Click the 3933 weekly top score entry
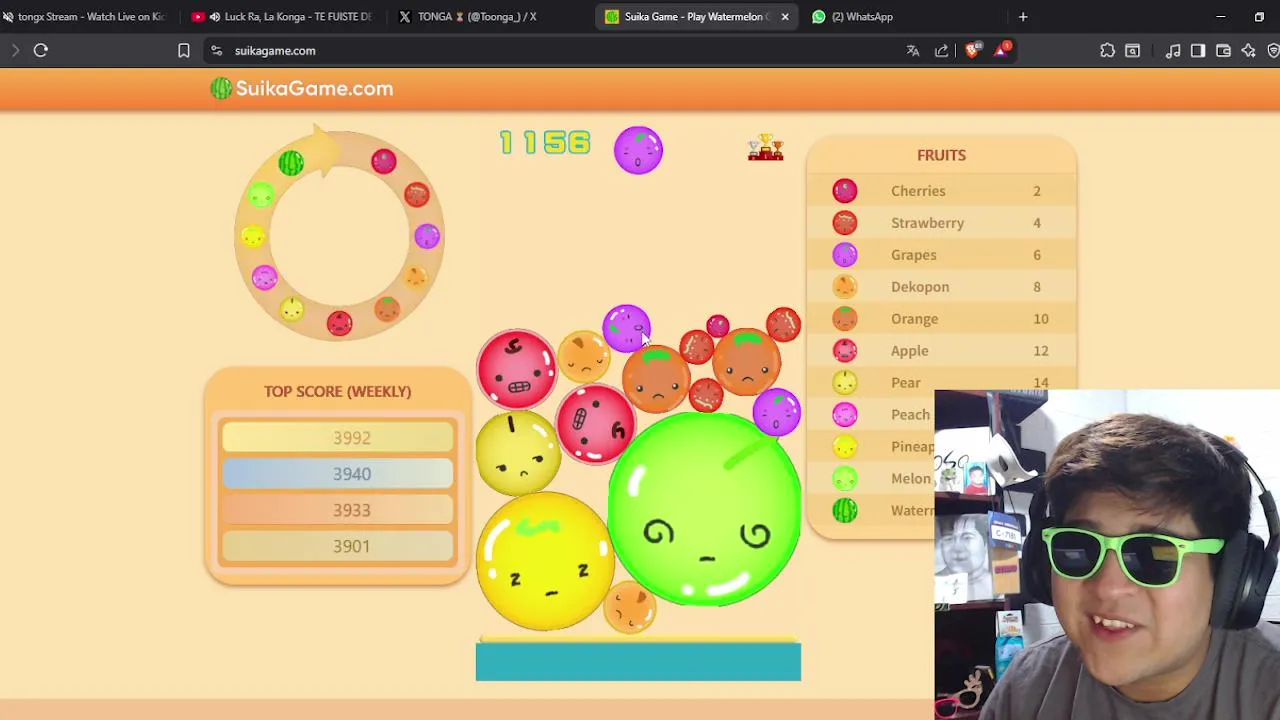This screenshot has height=720, width=1280. coord(338,510)
